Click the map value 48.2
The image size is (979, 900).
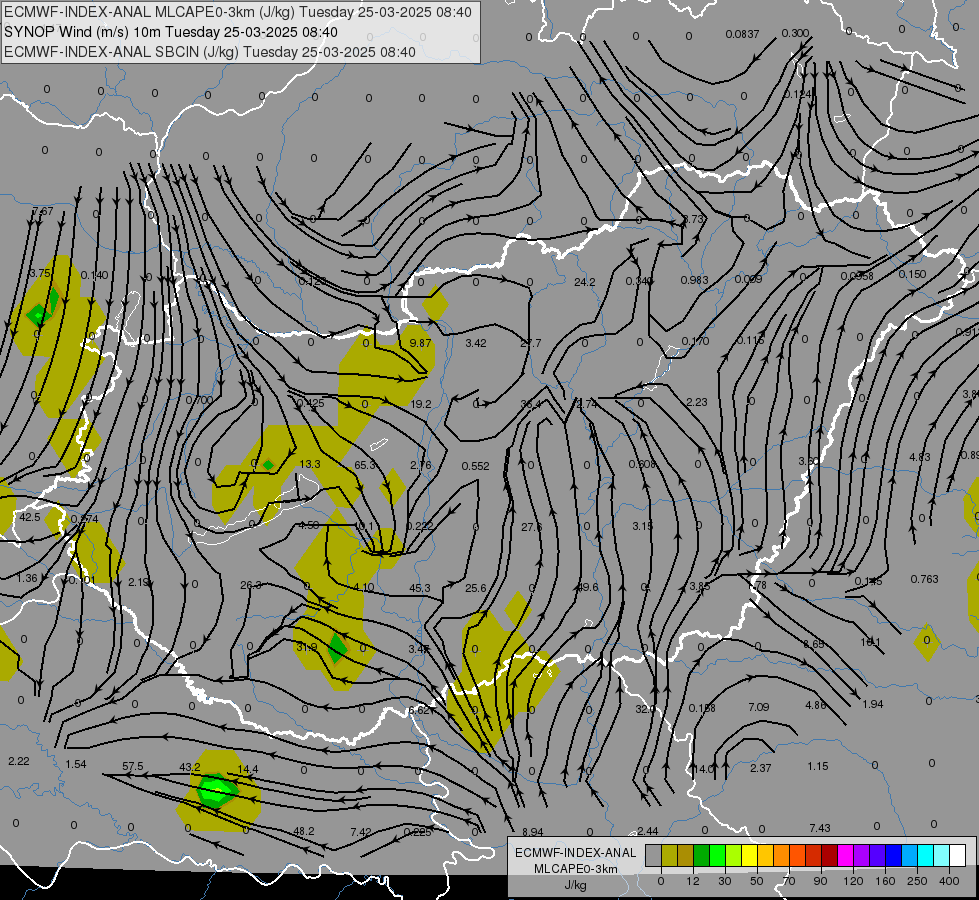(x=303, y=831)
